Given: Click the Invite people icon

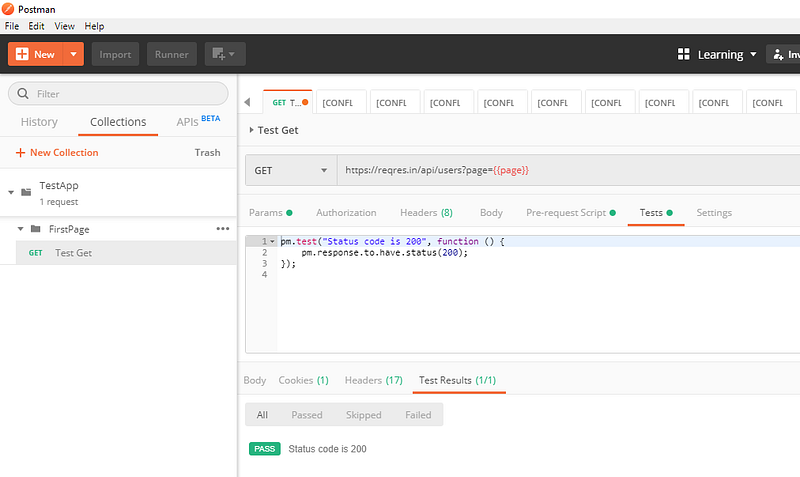Looking at the screenshot, I should 778,55.
